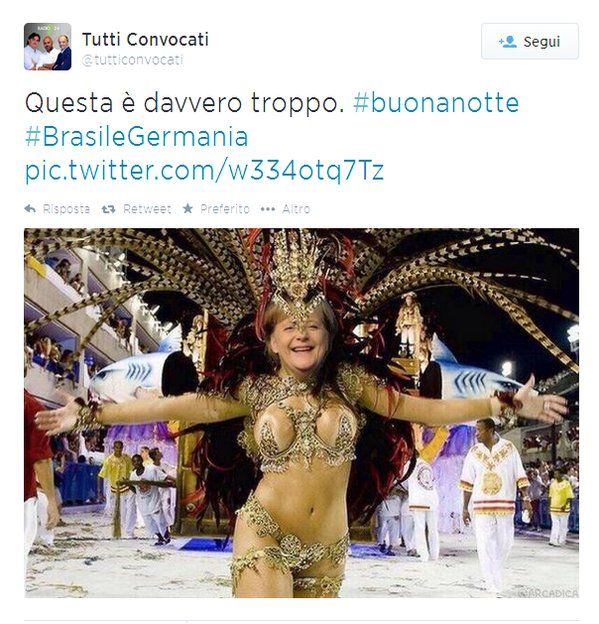Click the tweet text 'Questa è davvero troppo'
The height and width of the screenshot is (624, 599).
point(184,103)
